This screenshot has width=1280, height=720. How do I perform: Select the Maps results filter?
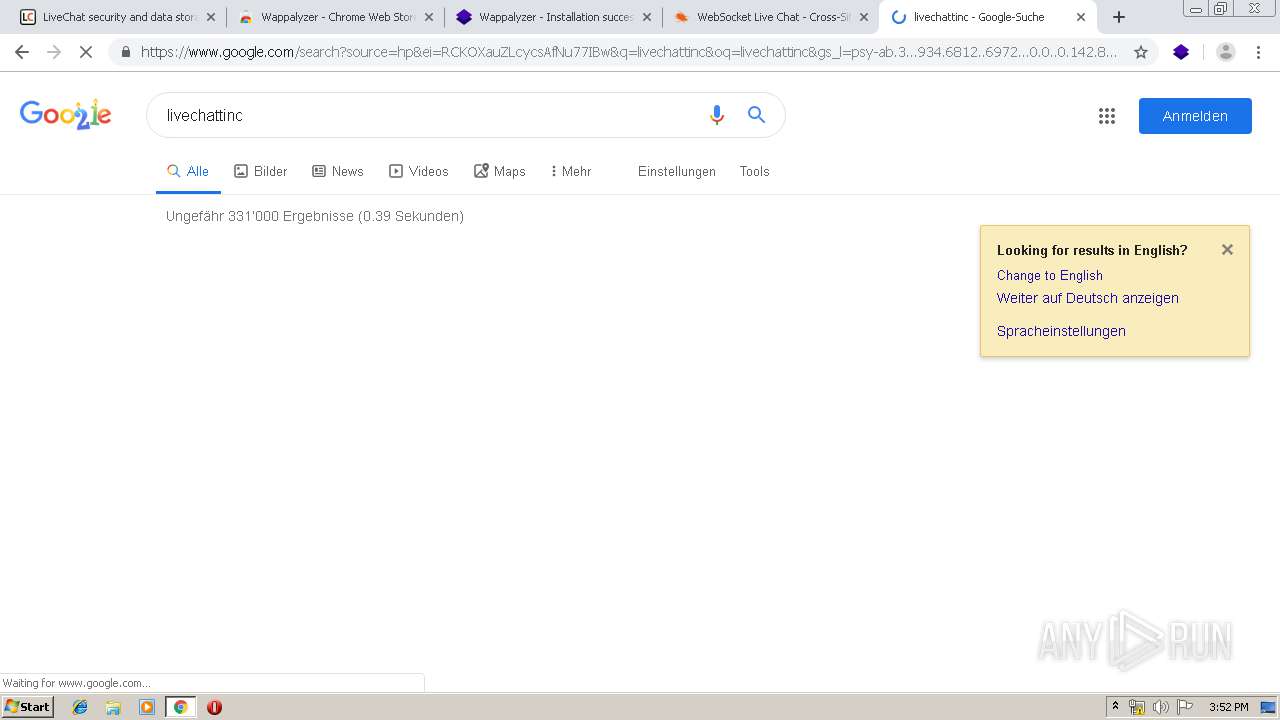point(500,171)
